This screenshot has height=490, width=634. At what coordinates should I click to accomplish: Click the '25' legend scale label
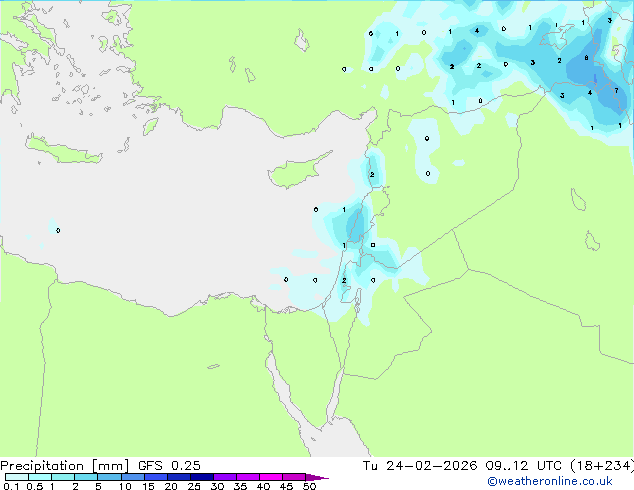pyautogui.click(x=194, y=486)
